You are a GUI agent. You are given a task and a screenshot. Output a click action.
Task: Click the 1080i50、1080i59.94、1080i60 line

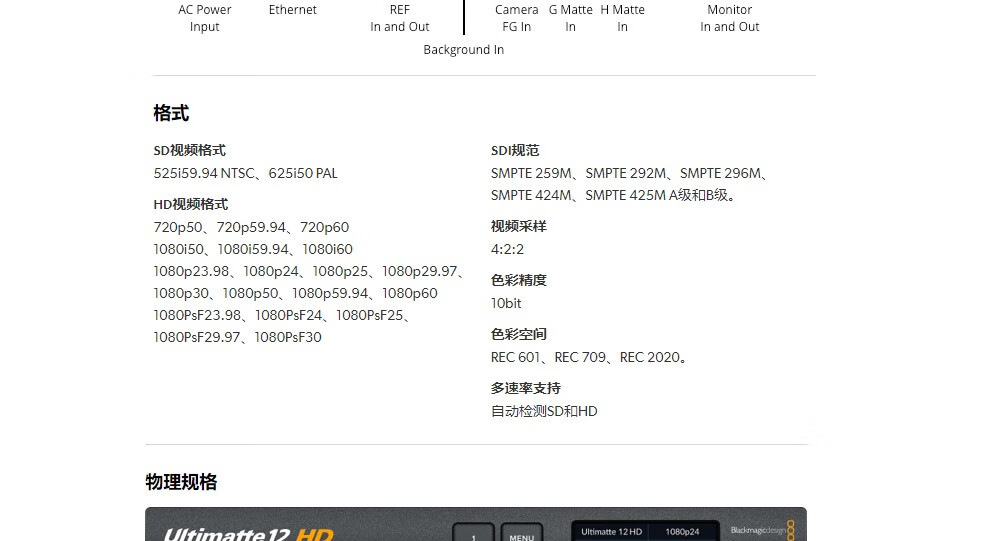pyautogui.click(x=253, y=249)
